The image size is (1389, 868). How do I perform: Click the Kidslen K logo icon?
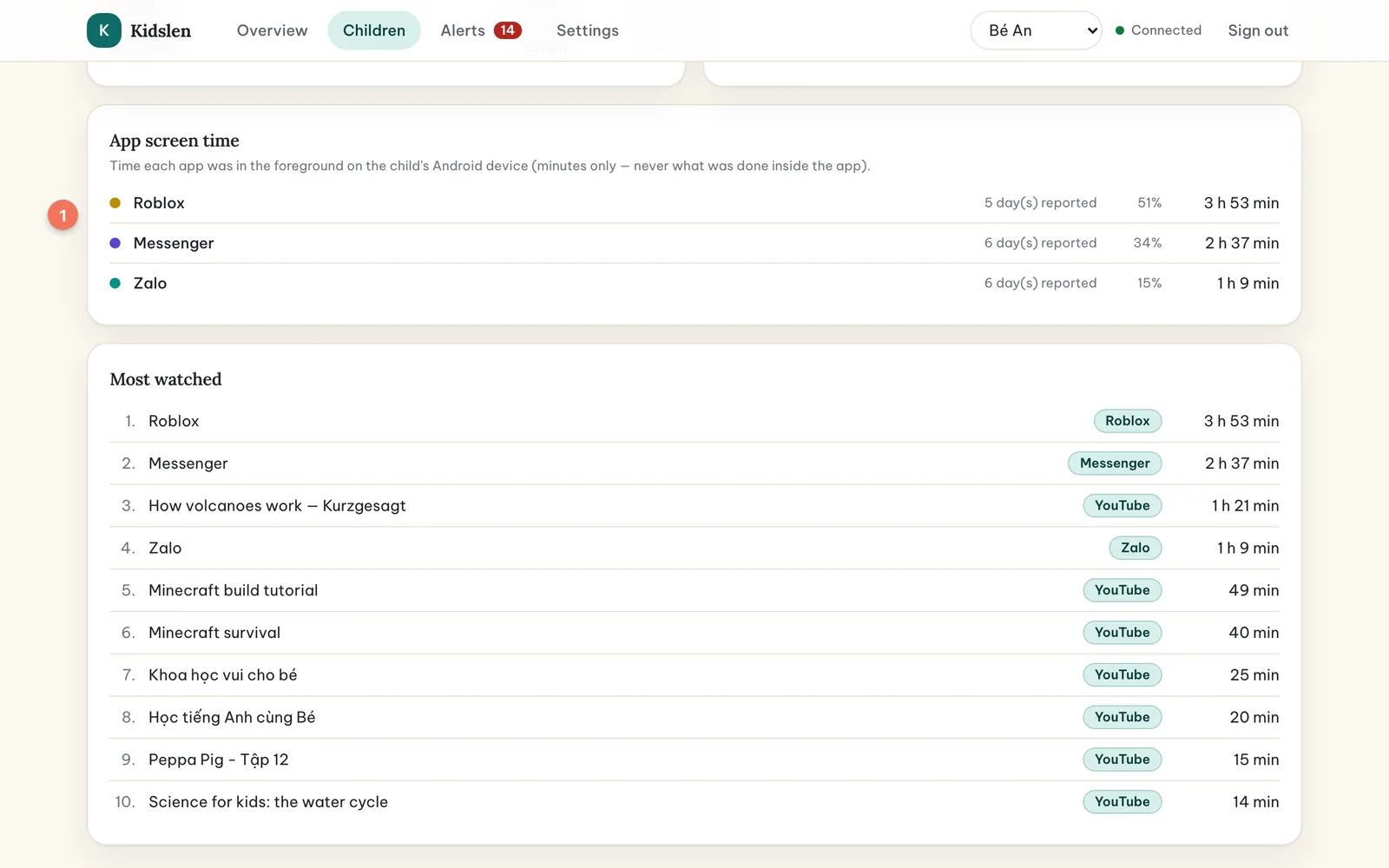point(104,30)
